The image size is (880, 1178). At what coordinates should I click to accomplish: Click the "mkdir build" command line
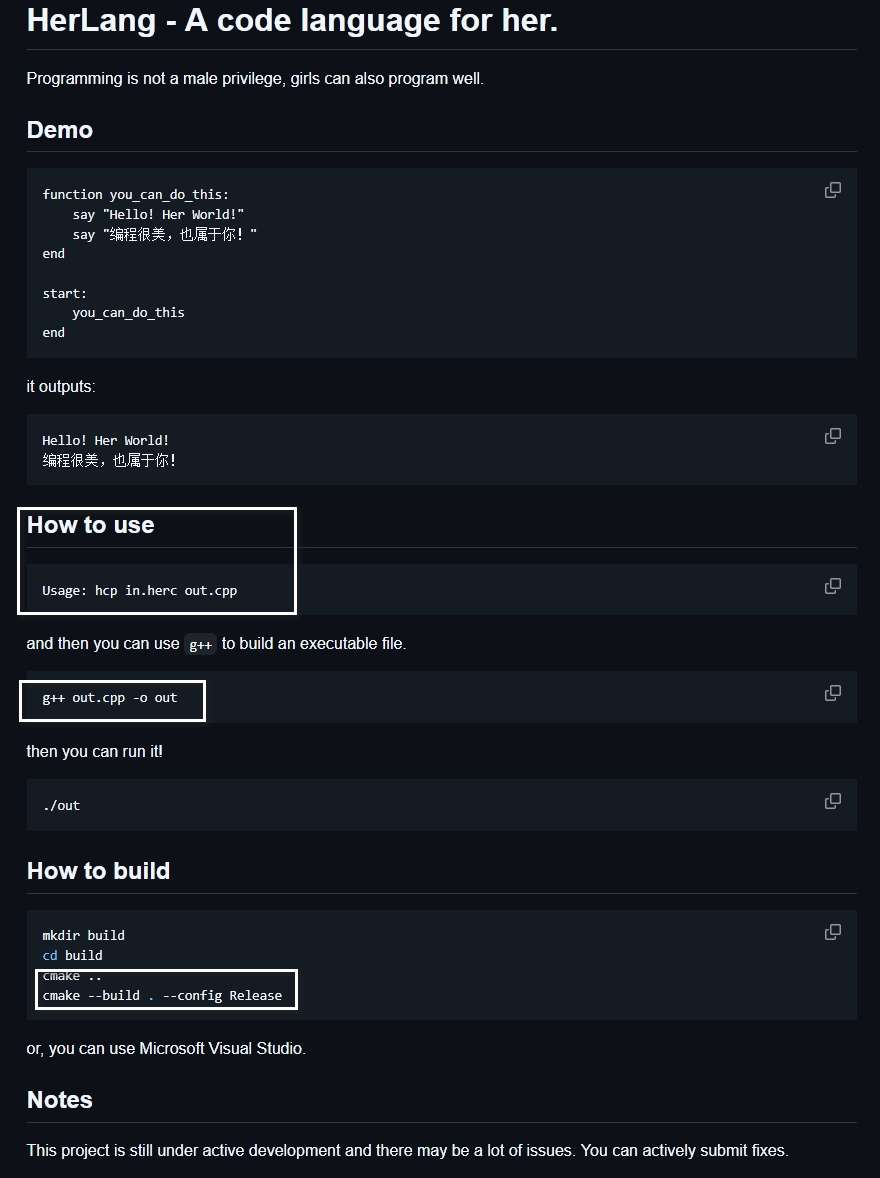click(x=83, y=936)
